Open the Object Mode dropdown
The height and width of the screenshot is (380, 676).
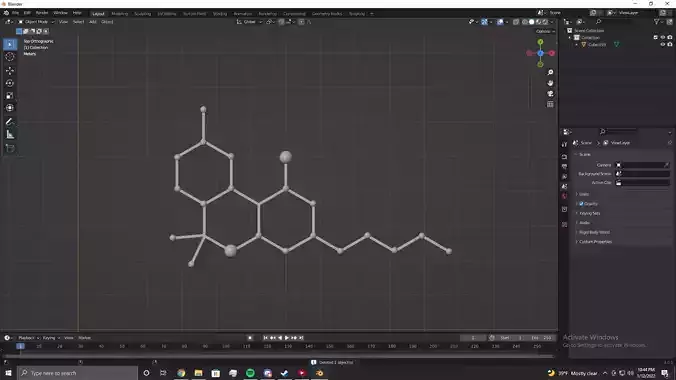coord(36,22)
